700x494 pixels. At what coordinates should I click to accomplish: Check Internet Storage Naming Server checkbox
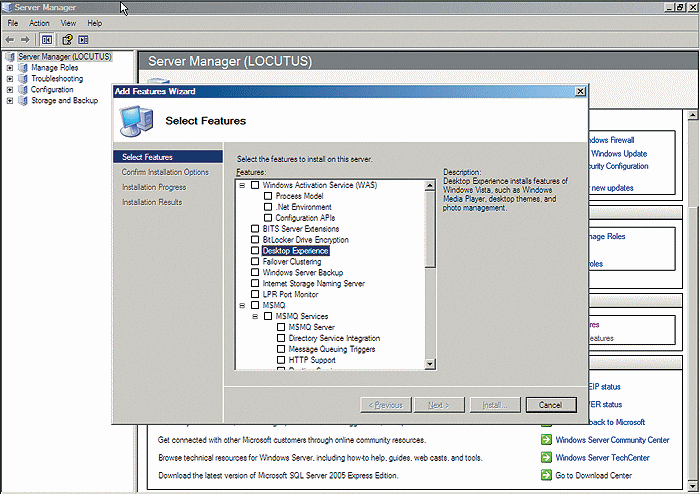pos(255,283)
